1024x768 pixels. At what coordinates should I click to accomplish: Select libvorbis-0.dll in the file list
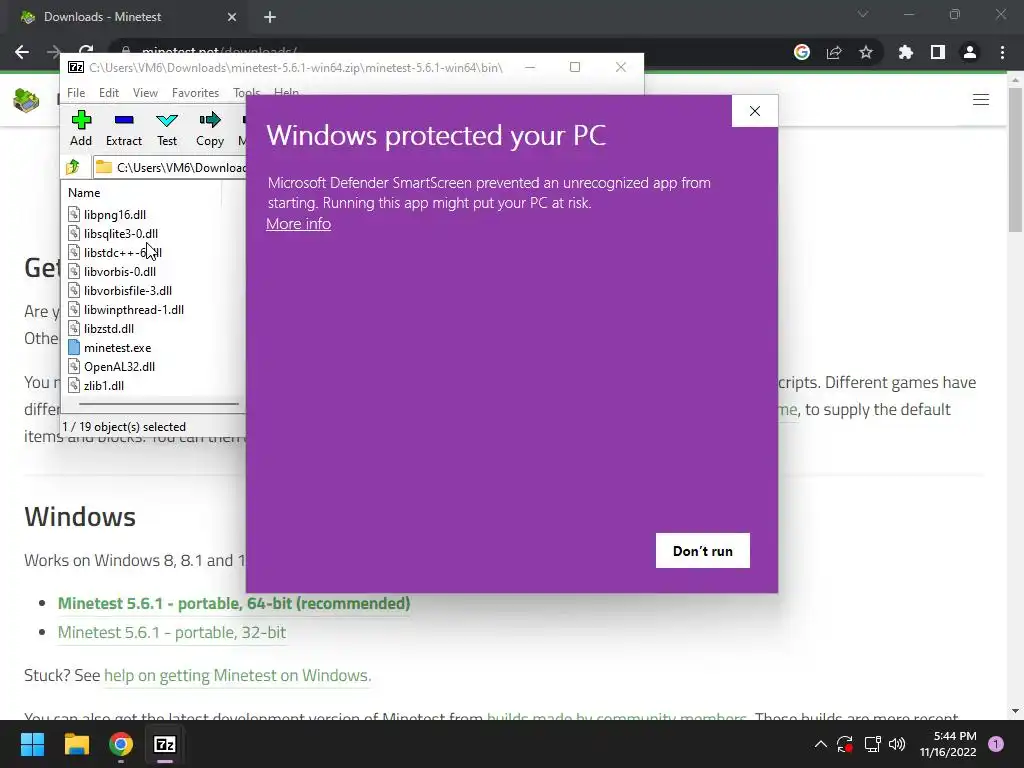(112, 271)
